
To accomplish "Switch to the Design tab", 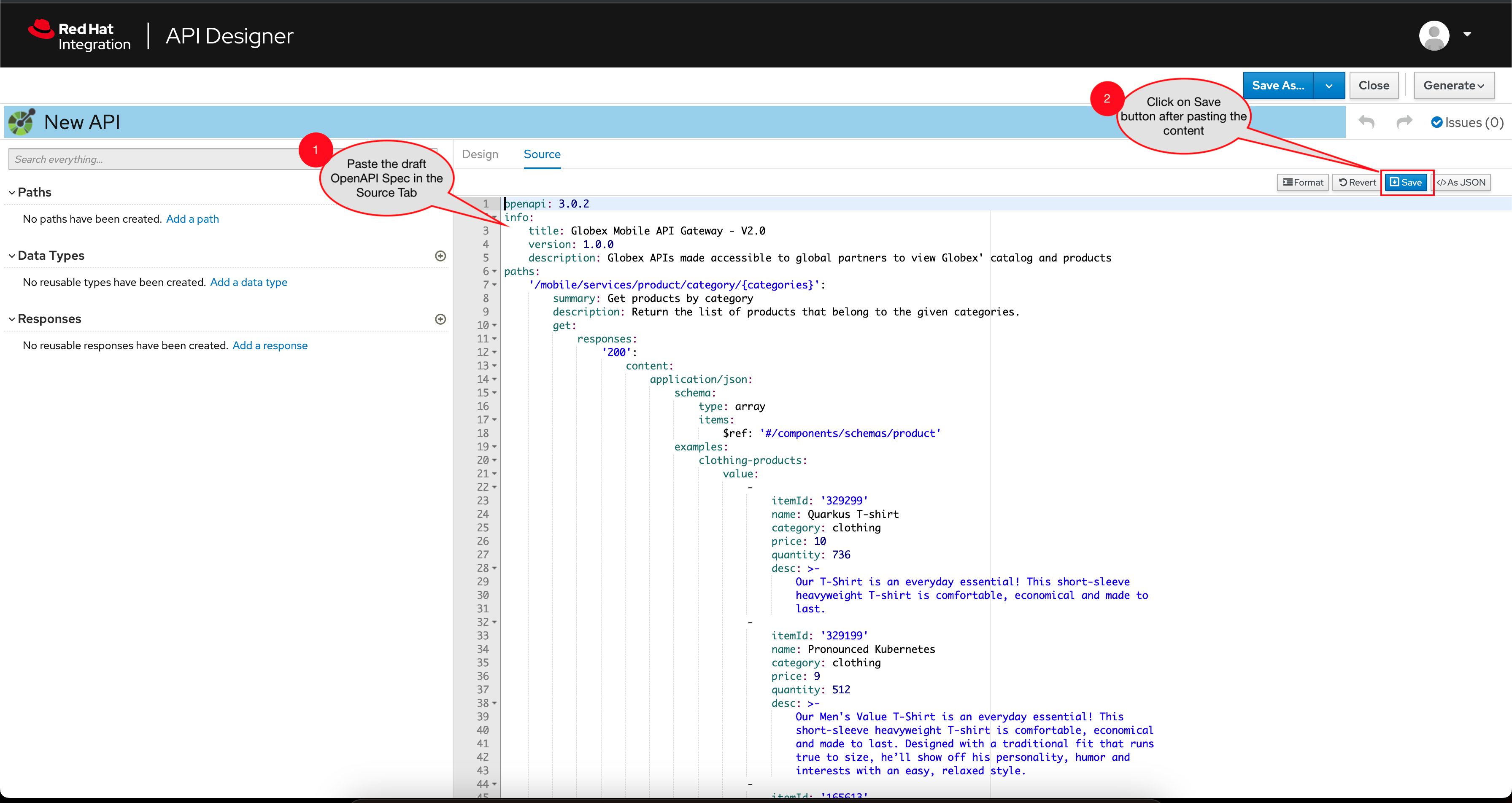I will pyautogui.click(x=480, y=154).
